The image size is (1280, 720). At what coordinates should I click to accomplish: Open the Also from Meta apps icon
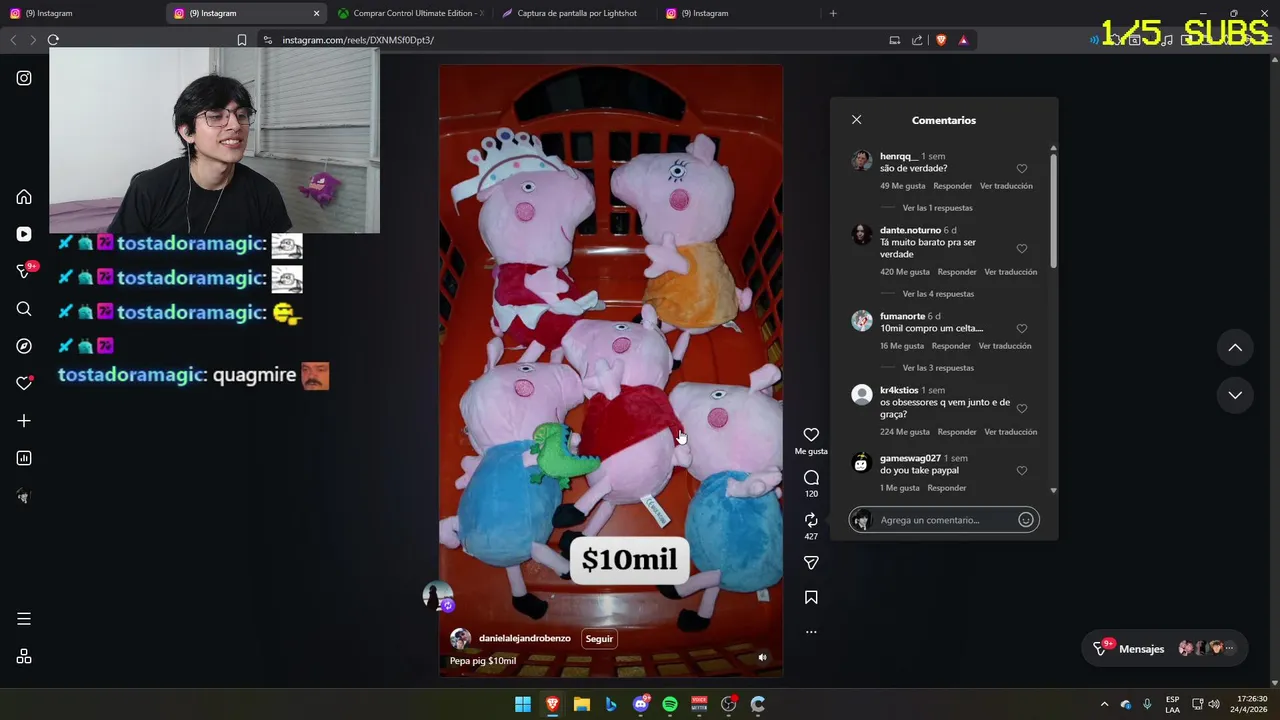[24, 656]
